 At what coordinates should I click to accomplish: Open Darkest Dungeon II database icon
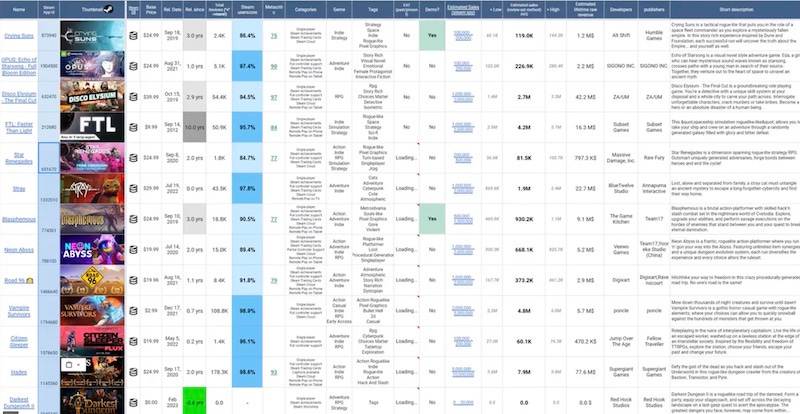click(133, 403)
